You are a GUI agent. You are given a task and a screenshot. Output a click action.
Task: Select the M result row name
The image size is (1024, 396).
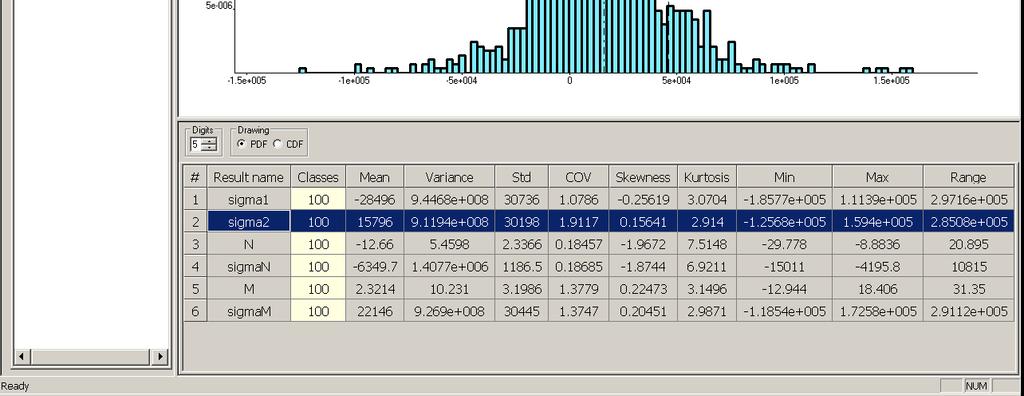[249, 289]
